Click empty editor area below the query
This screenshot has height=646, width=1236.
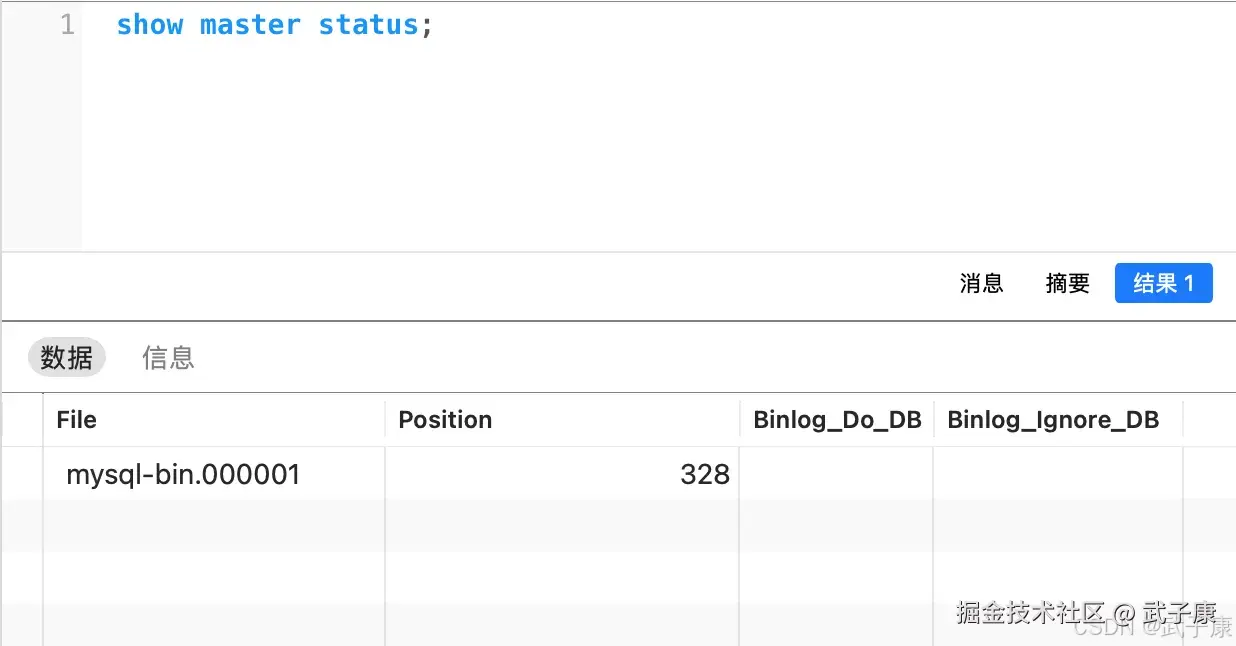click(x=600, y=150)
